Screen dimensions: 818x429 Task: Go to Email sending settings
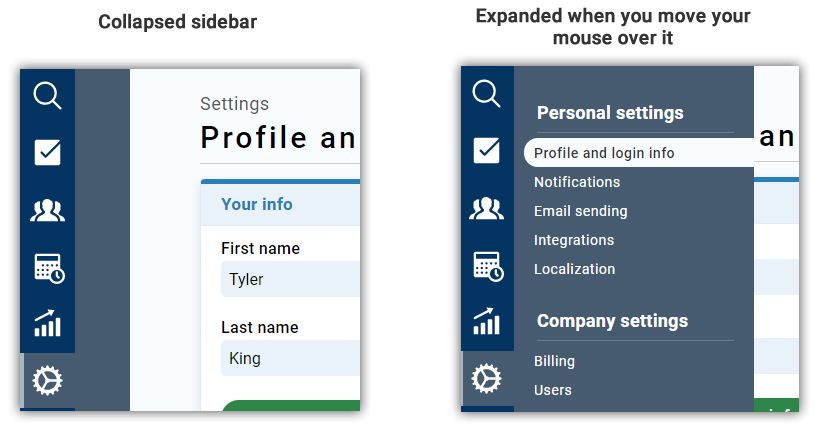coord(581,211)
